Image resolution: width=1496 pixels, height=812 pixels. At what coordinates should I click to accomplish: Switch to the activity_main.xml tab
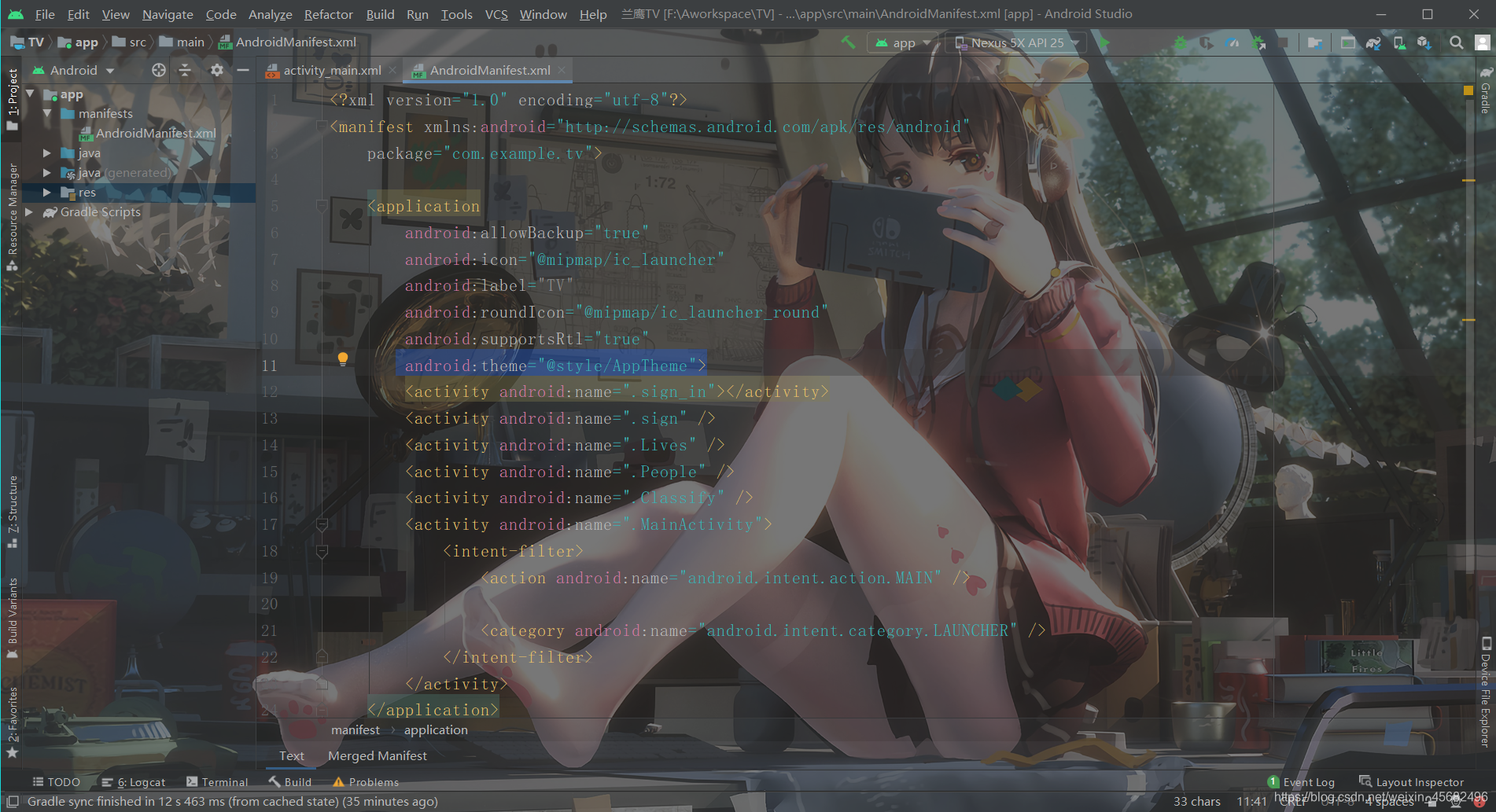(332, 70)
